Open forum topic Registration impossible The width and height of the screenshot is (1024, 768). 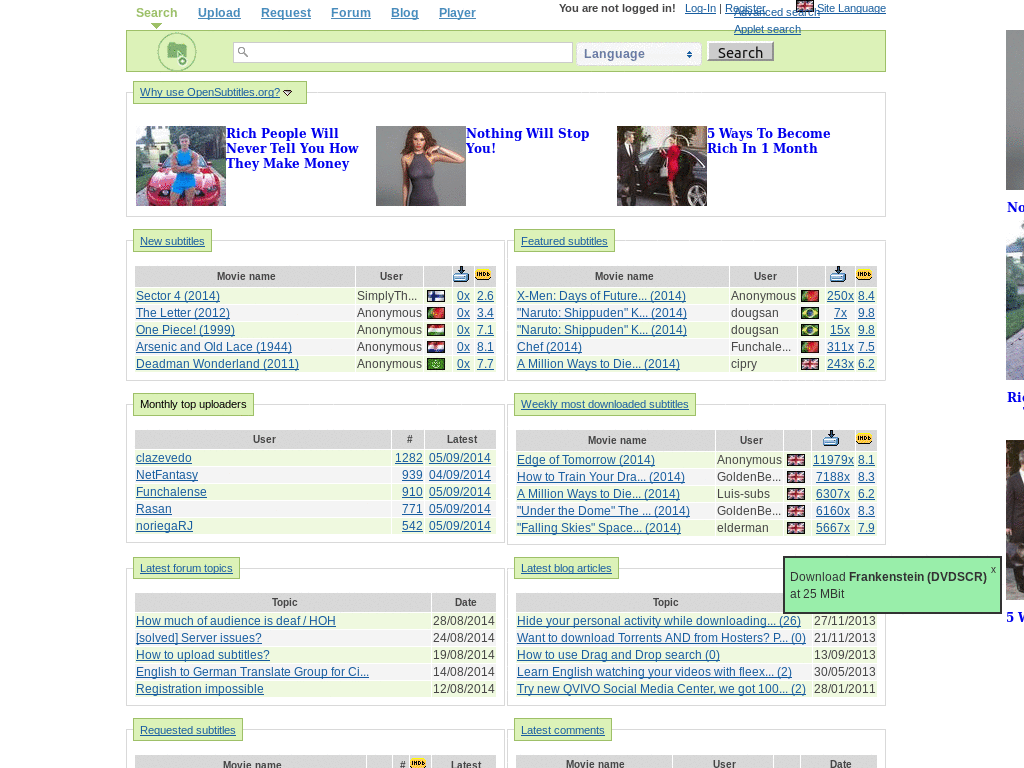coord(200,688)
